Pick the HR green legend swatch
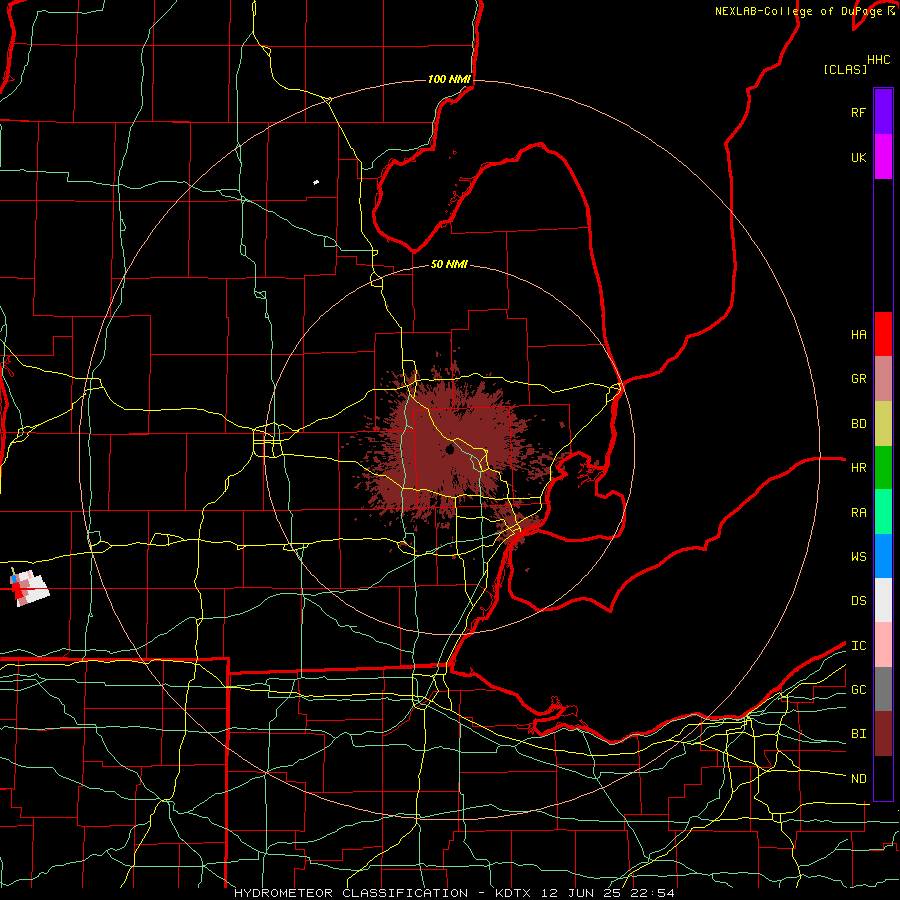The height and width of the screenshot is (900, 900). [x=883, y=468]
